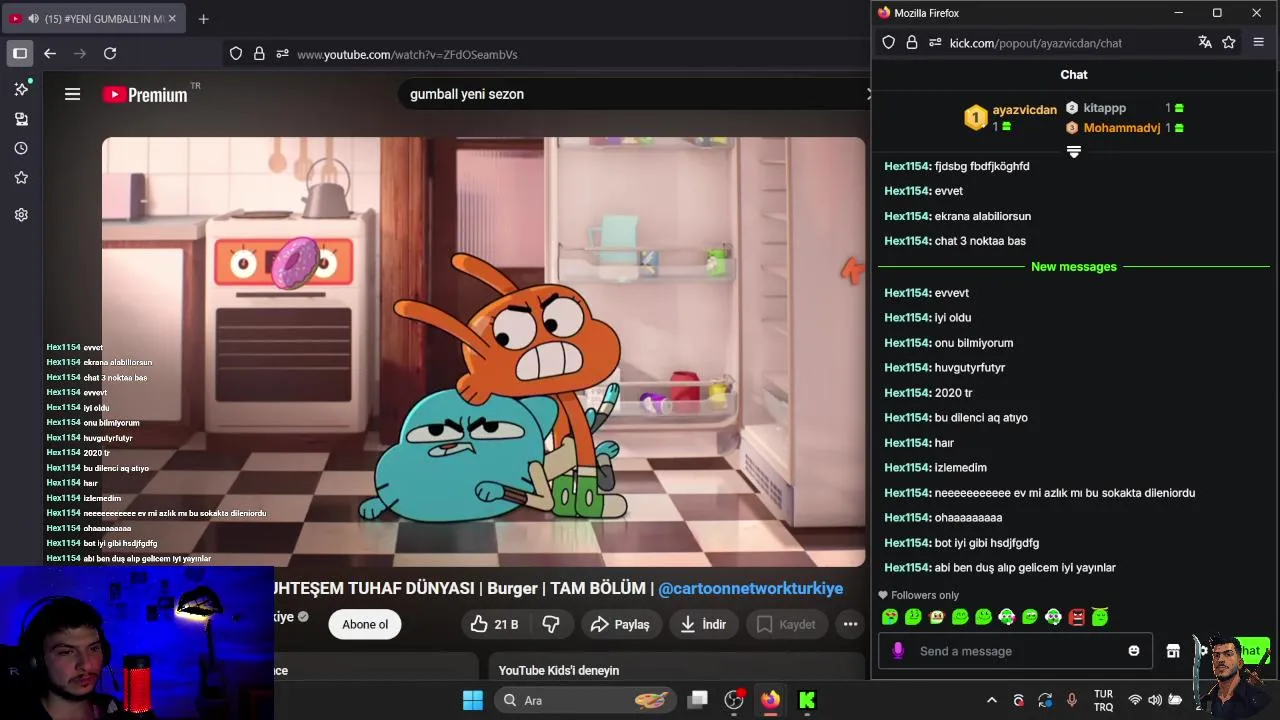This screenshot has width=1280, height=720.
Task: Open the Kick app on the taskbar
Action: [x=807, y=700]
